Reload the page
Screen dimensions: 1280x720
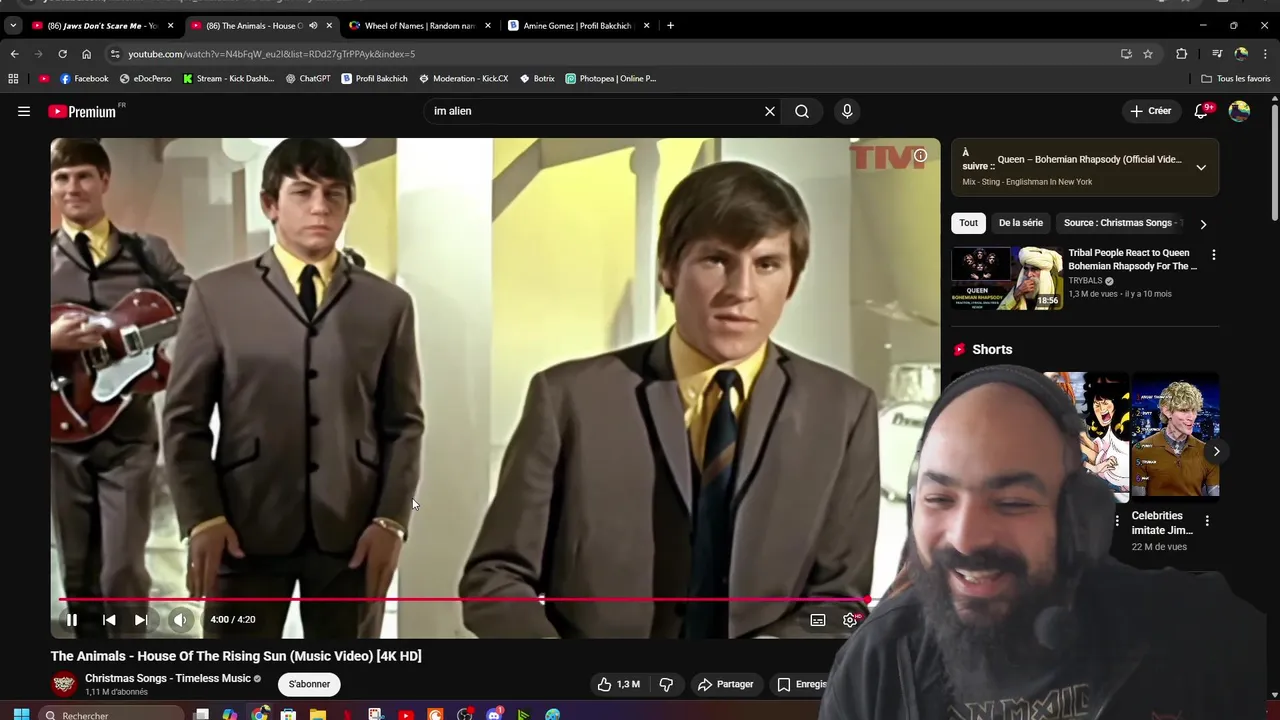click(62, 54)
